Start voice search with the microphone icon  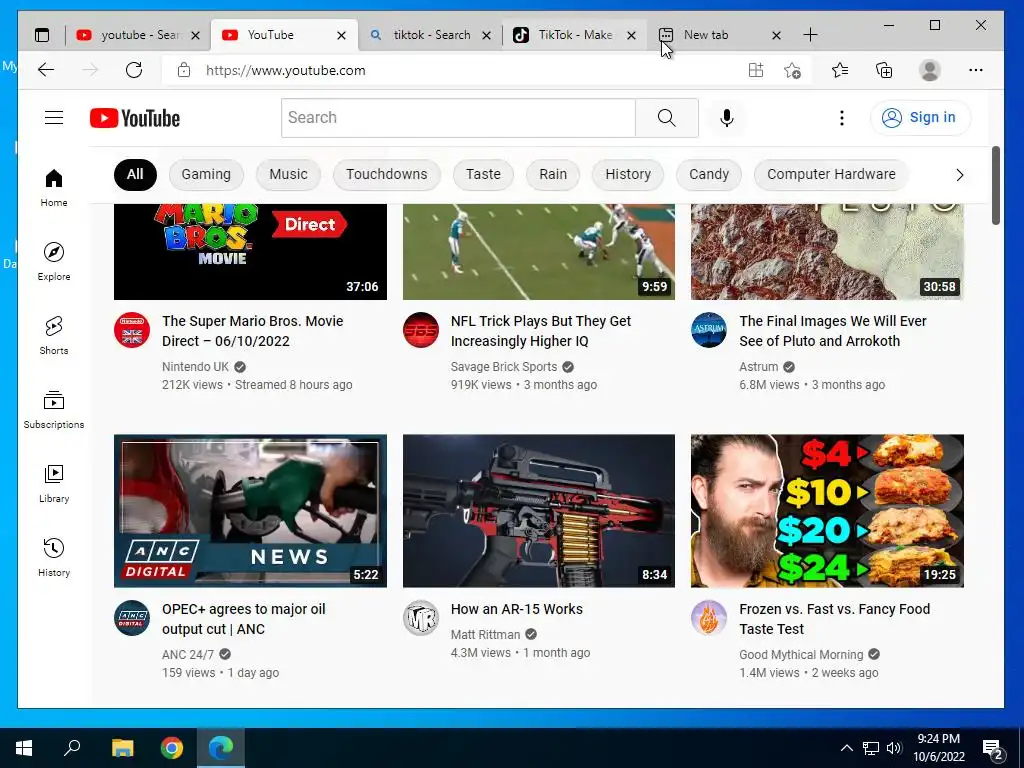(x=726, y=118)
